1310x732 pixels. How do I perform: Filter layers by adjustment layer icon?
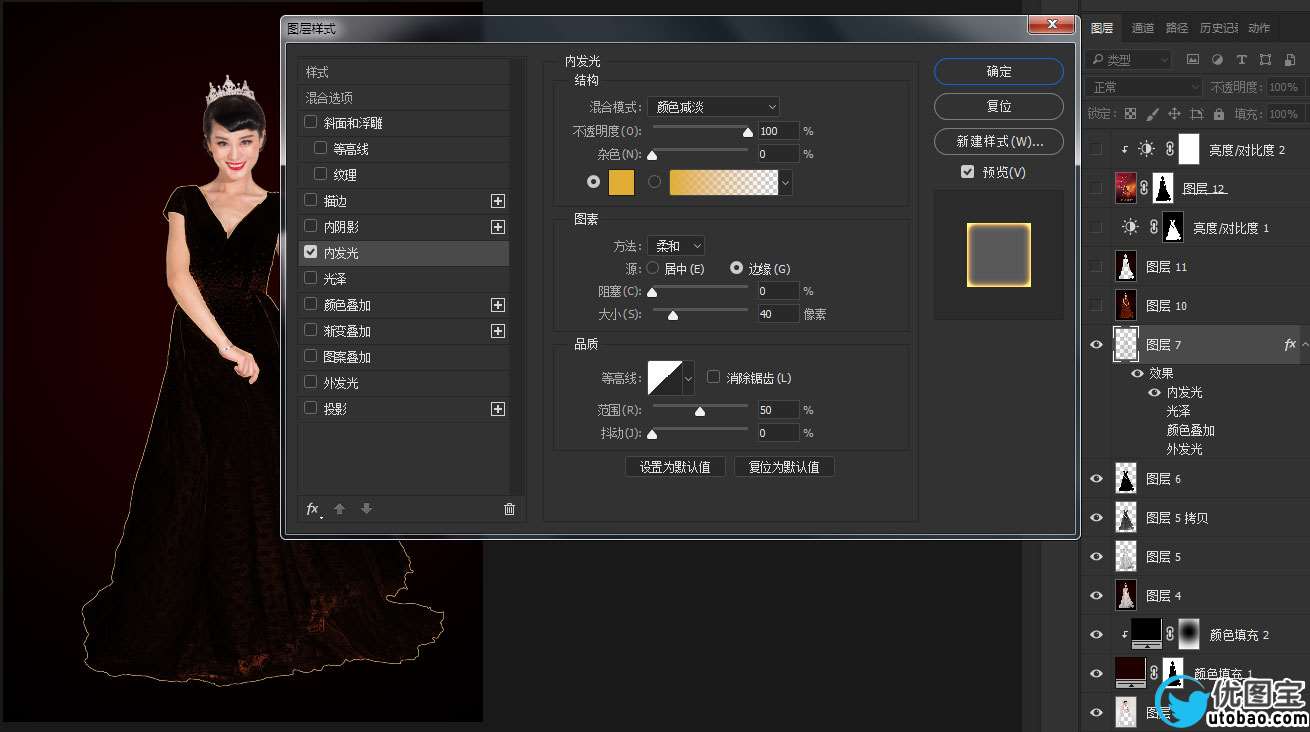1217,60
